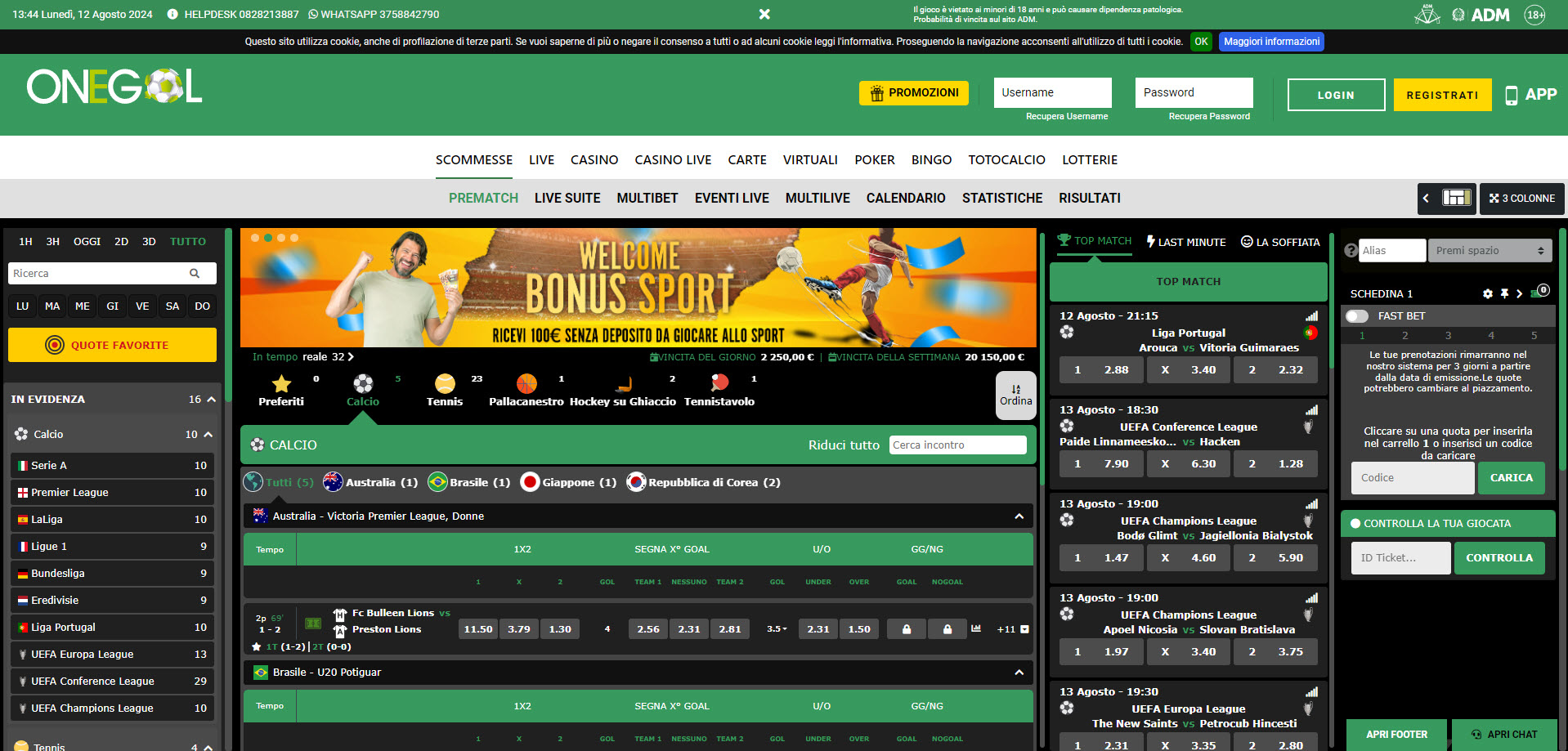Collapse the Calcio sidebar group
This screenshot has height=751, width=1568.
208,435
